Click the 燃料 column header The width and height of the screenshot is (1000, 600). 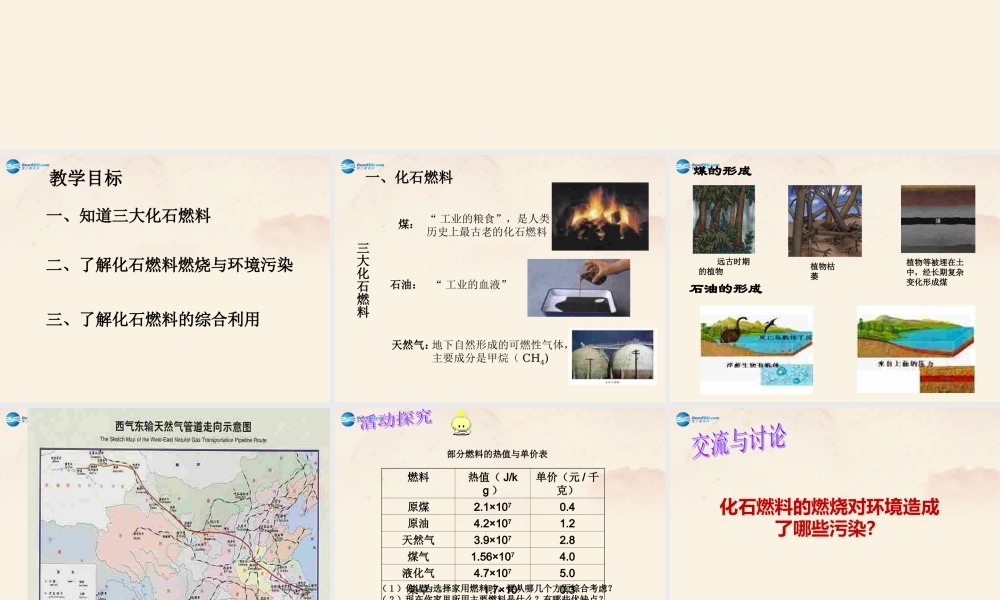pos(418,483)
